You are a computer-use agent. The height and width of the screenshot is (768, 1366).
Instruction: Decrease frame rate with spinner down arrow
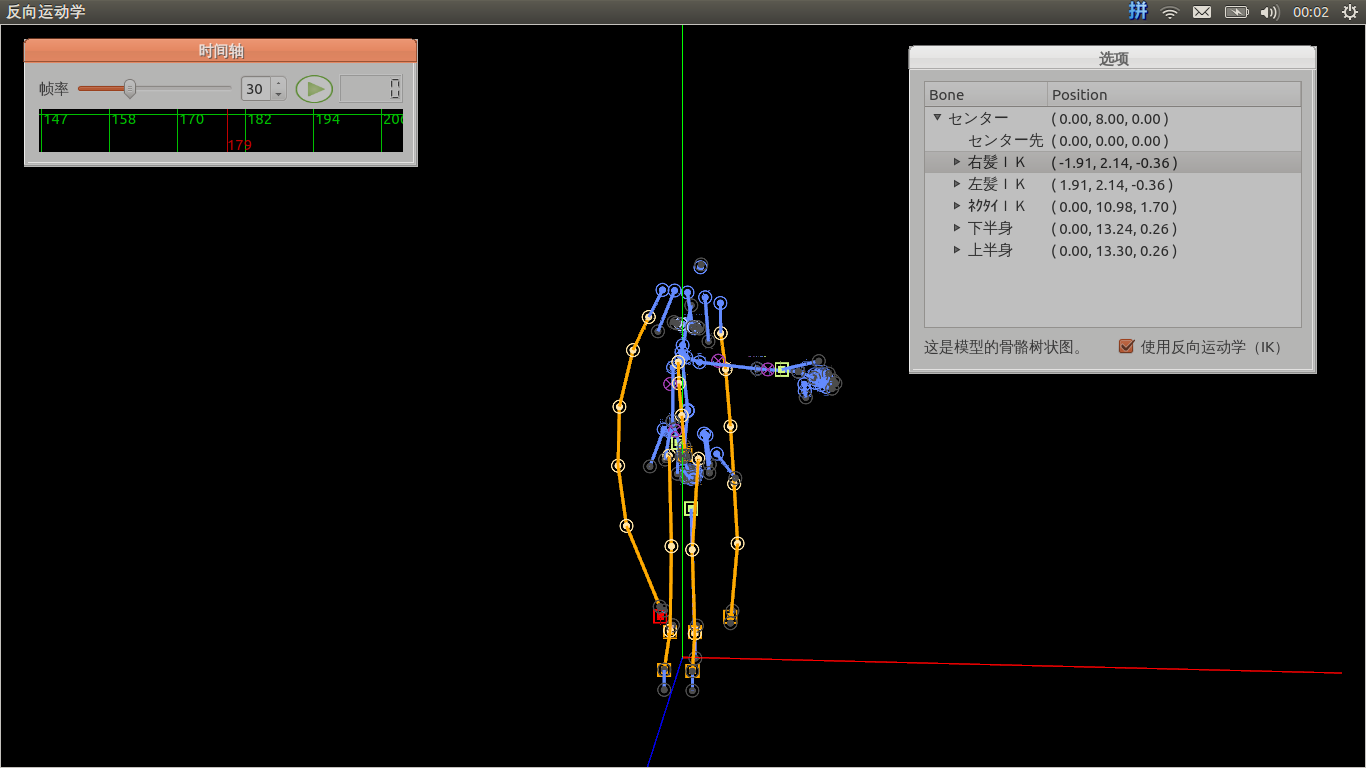(x=278, y=95)
